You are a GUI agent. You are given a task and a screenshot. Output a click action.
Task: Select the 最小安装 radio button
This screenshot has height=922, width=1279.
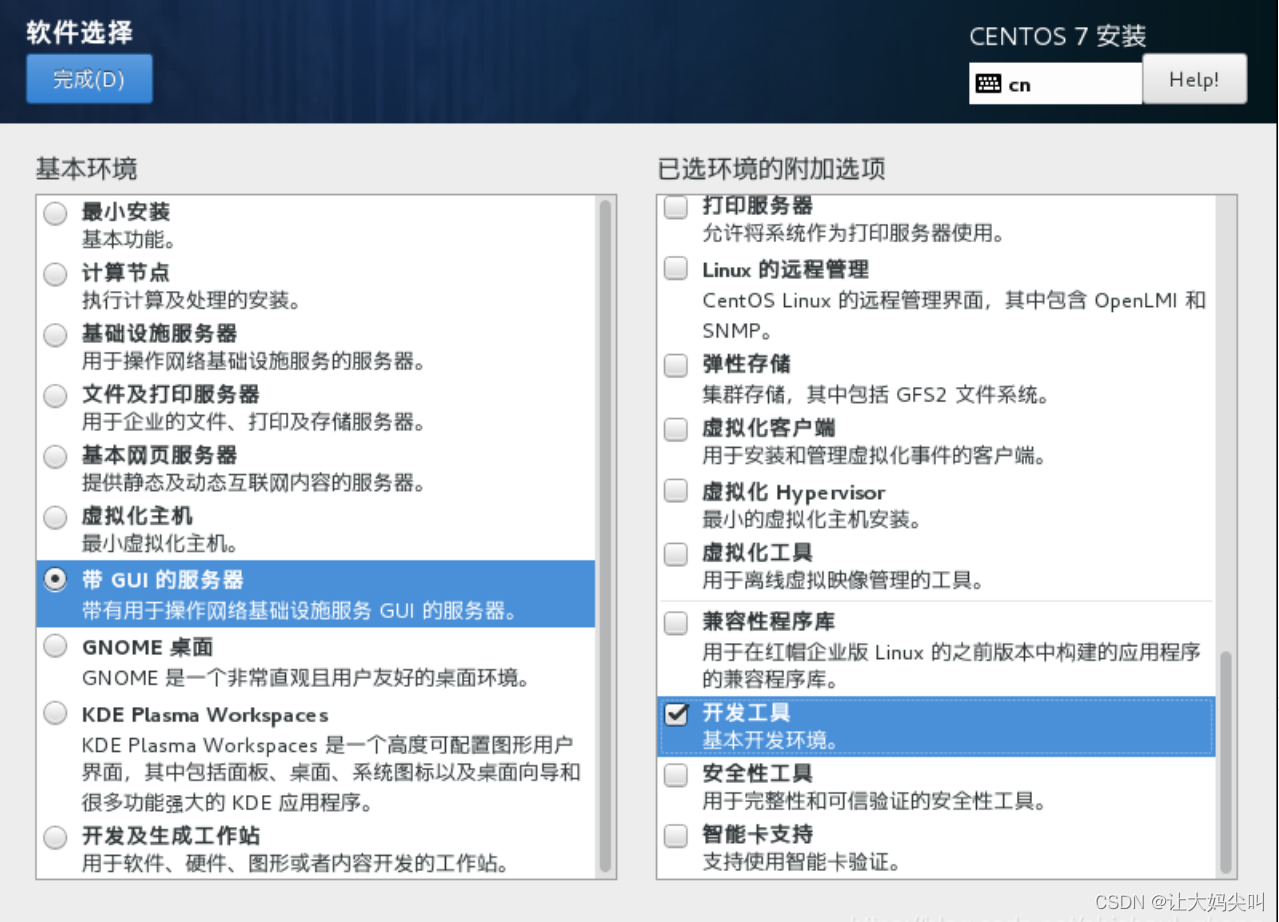point(56,213)
